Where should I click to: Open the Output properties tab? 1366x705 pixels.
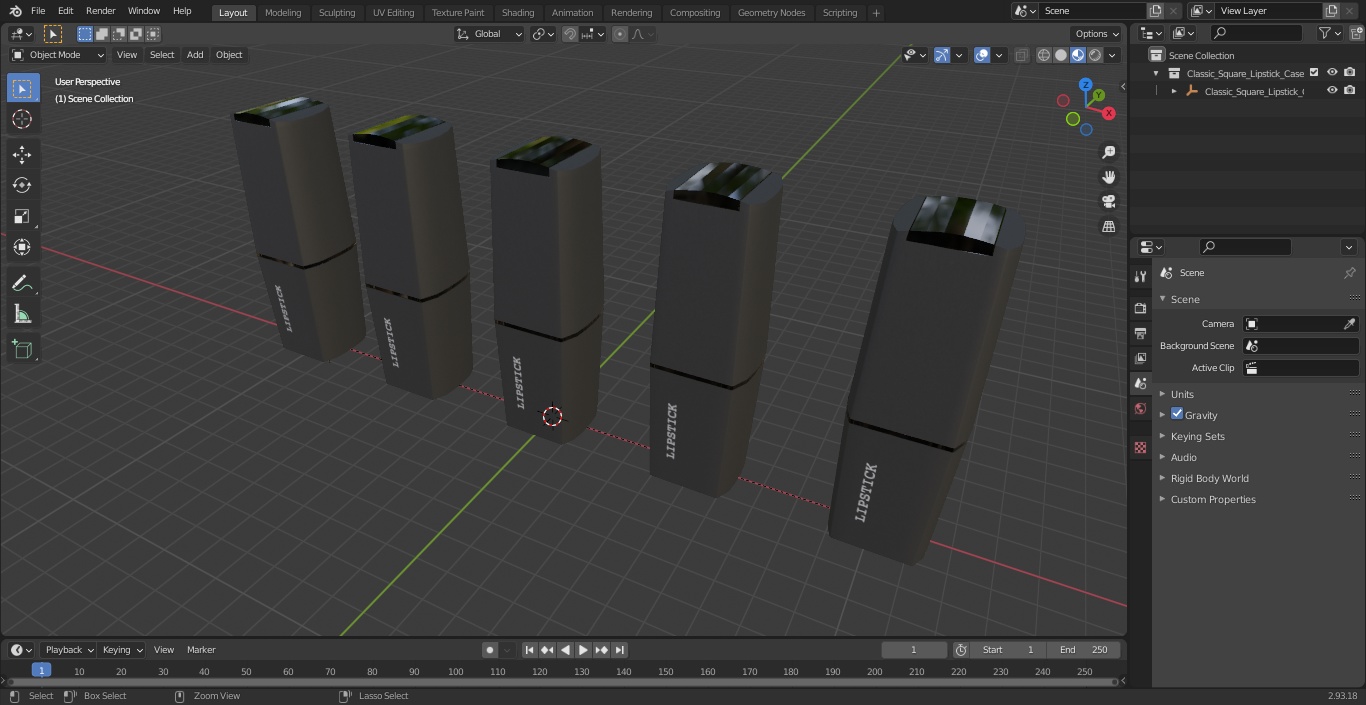1140,333
